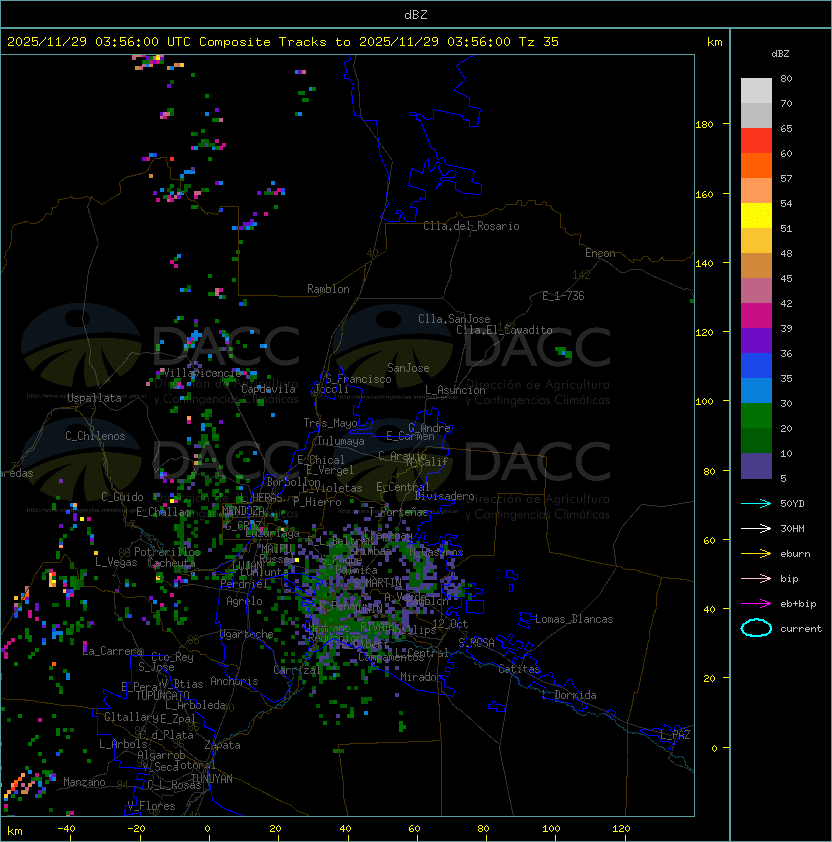Click the 'eburn' legend label
The height and width of the screenshot is (842, 832).
(795, 554)
